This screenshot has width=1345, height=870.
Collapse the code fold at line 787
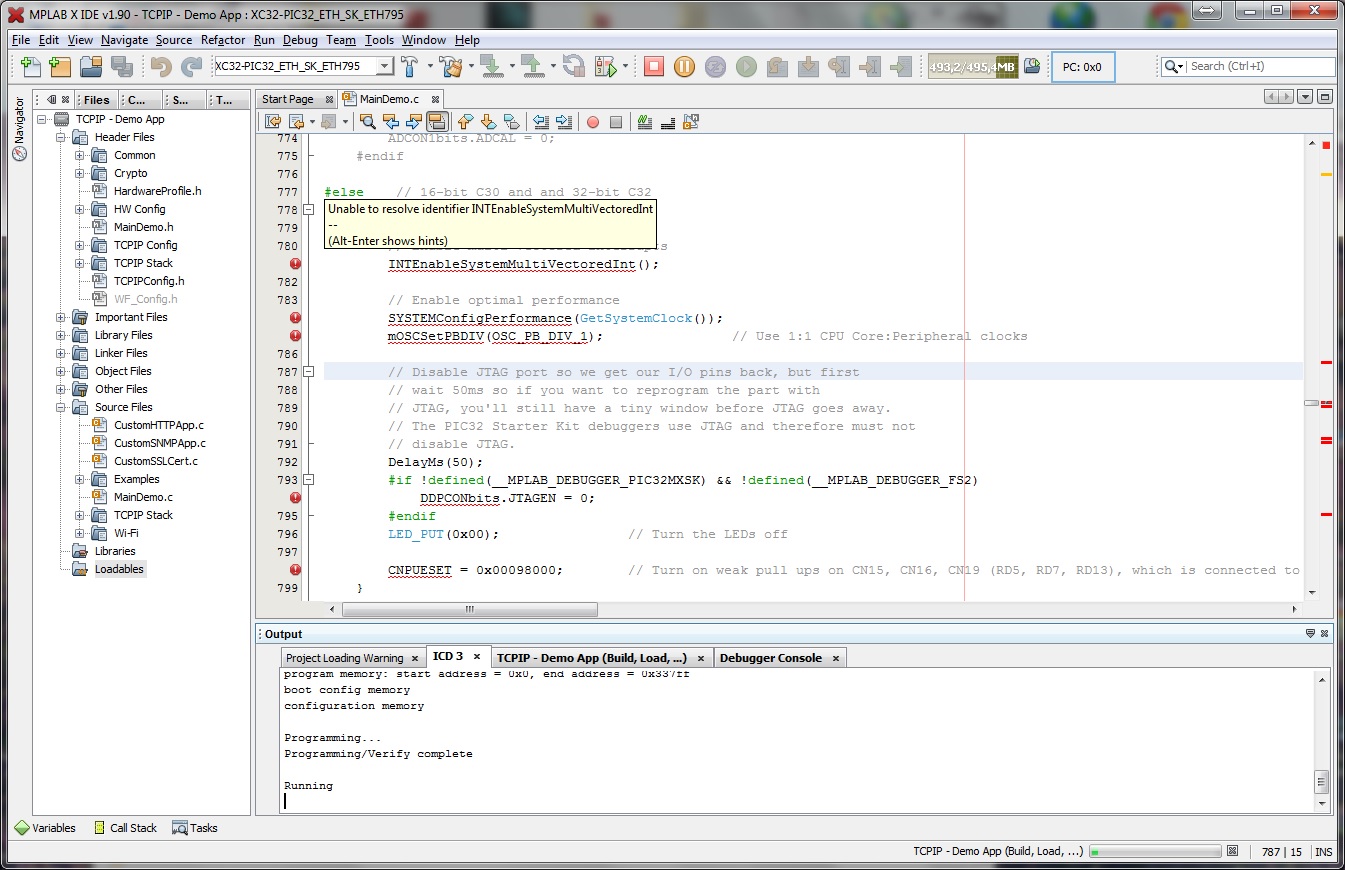point(309,372)
